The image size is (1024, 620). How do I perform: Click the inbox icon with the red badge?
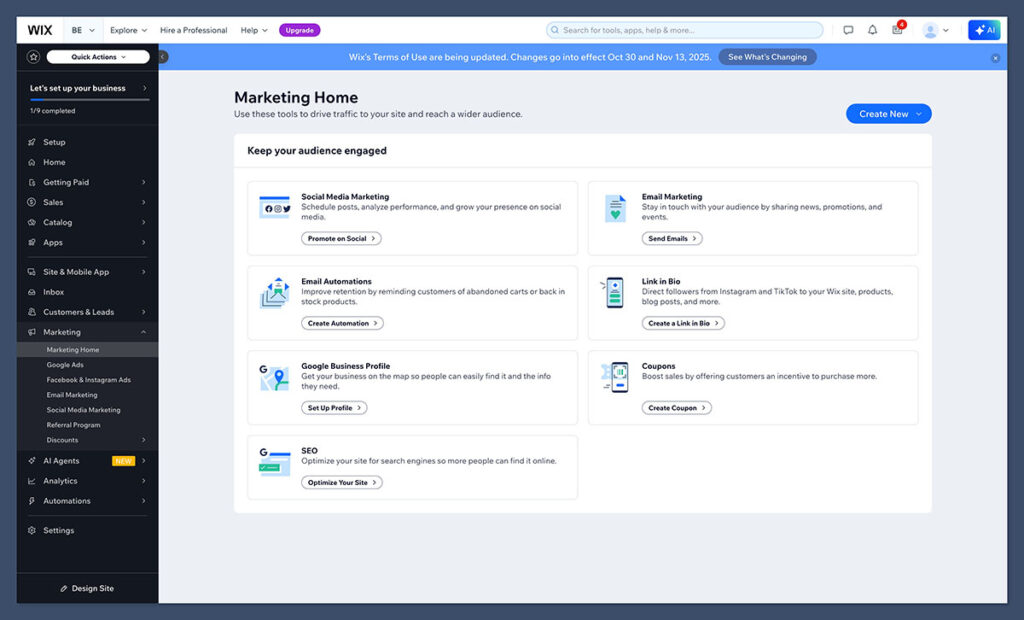tap(896, 30)
